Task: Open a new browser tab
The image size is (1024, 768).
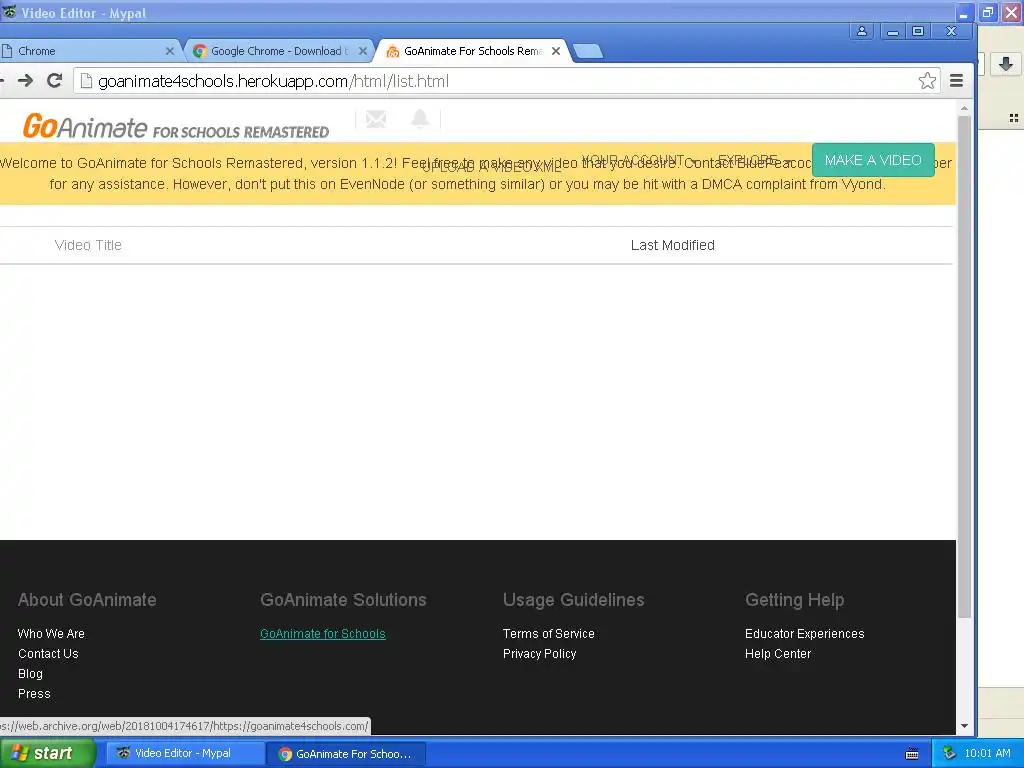Action: point(588,52)
